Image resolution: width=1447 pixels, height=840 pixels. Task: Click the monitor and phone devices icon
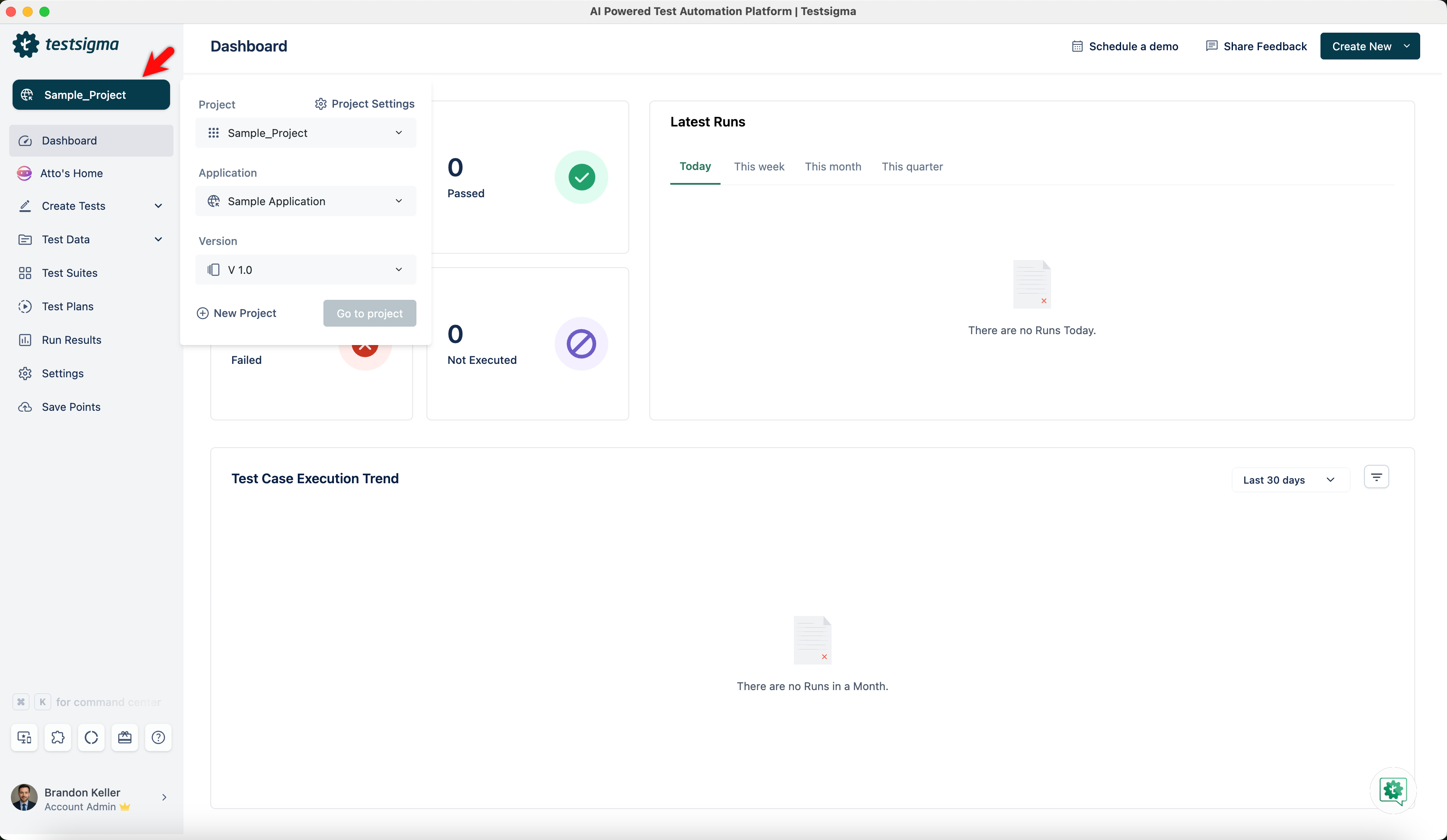coord(24,737)
